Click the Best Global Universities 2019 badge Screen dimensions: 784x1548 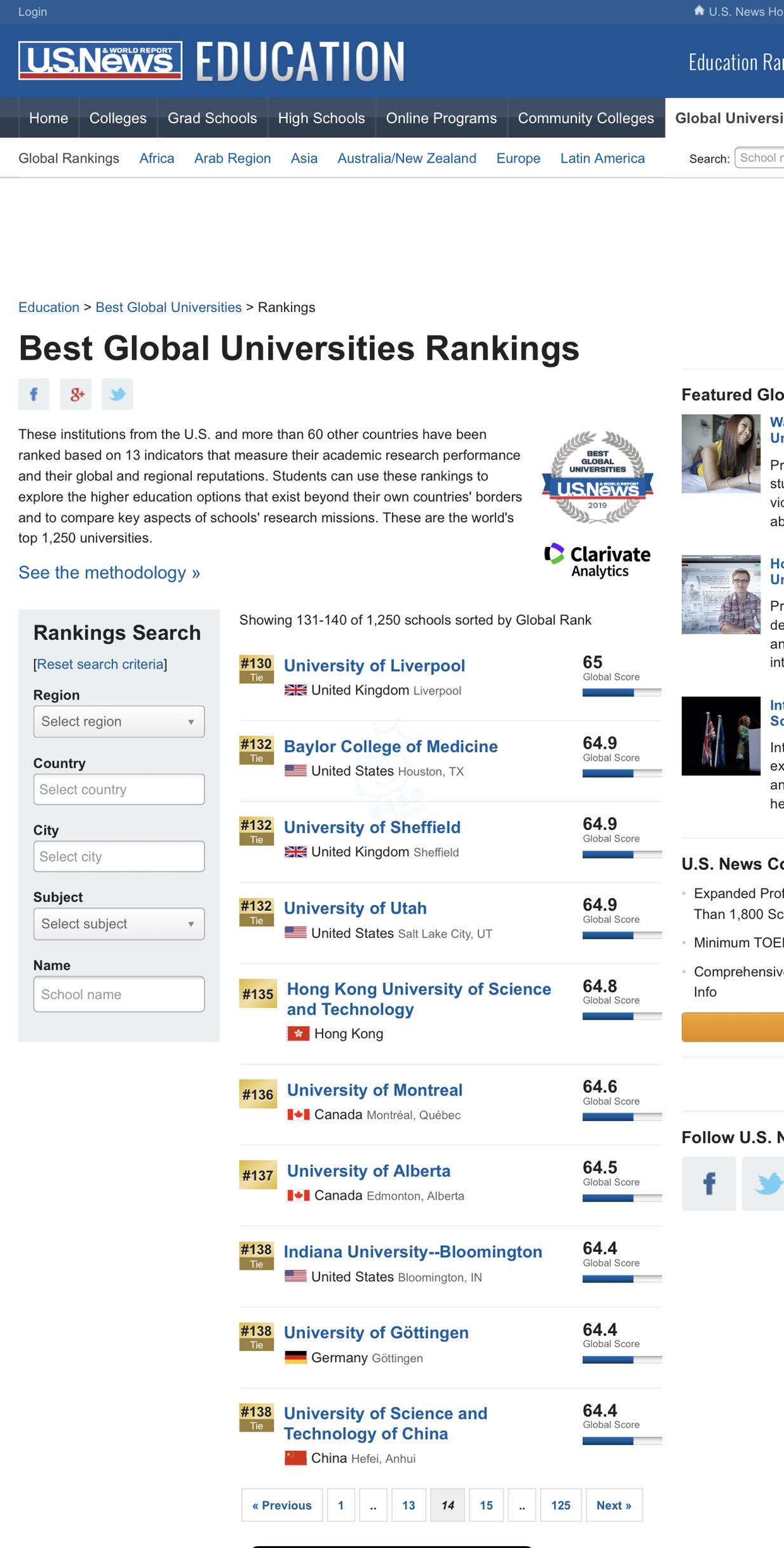(x=597, y=477)
